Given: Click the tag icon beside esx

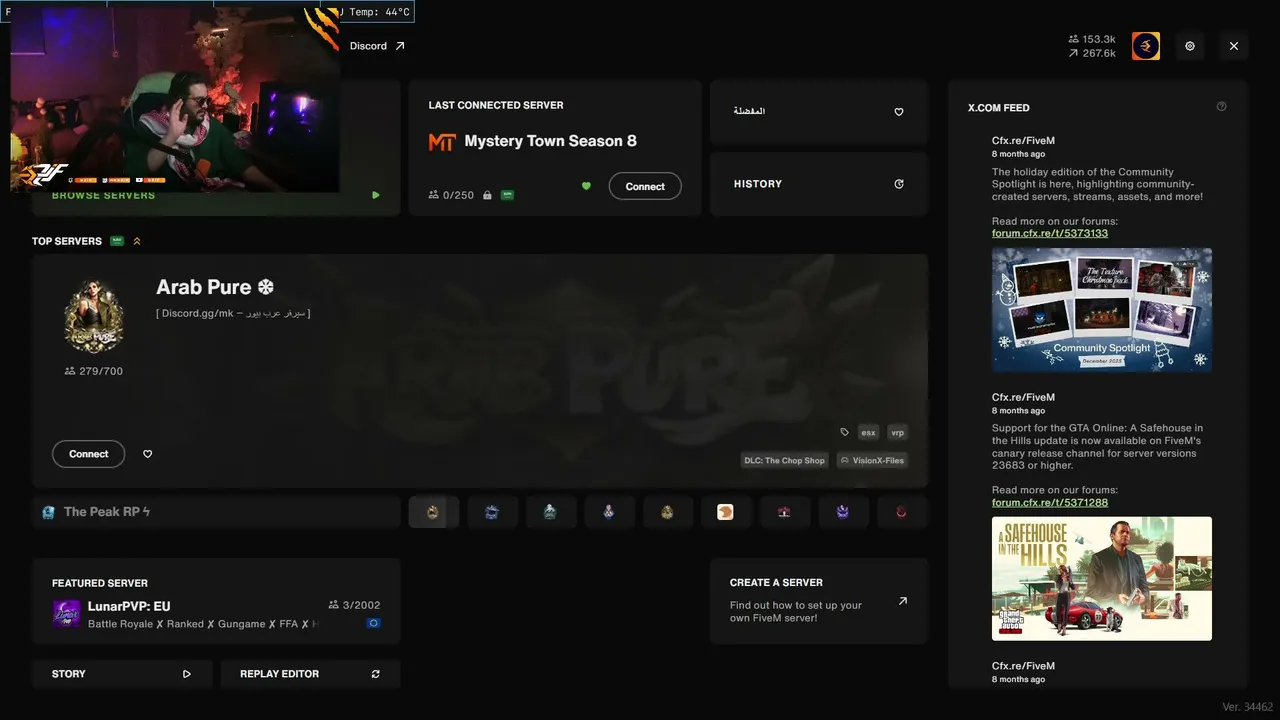Looking at the screenshot, I should click(845, 432).
